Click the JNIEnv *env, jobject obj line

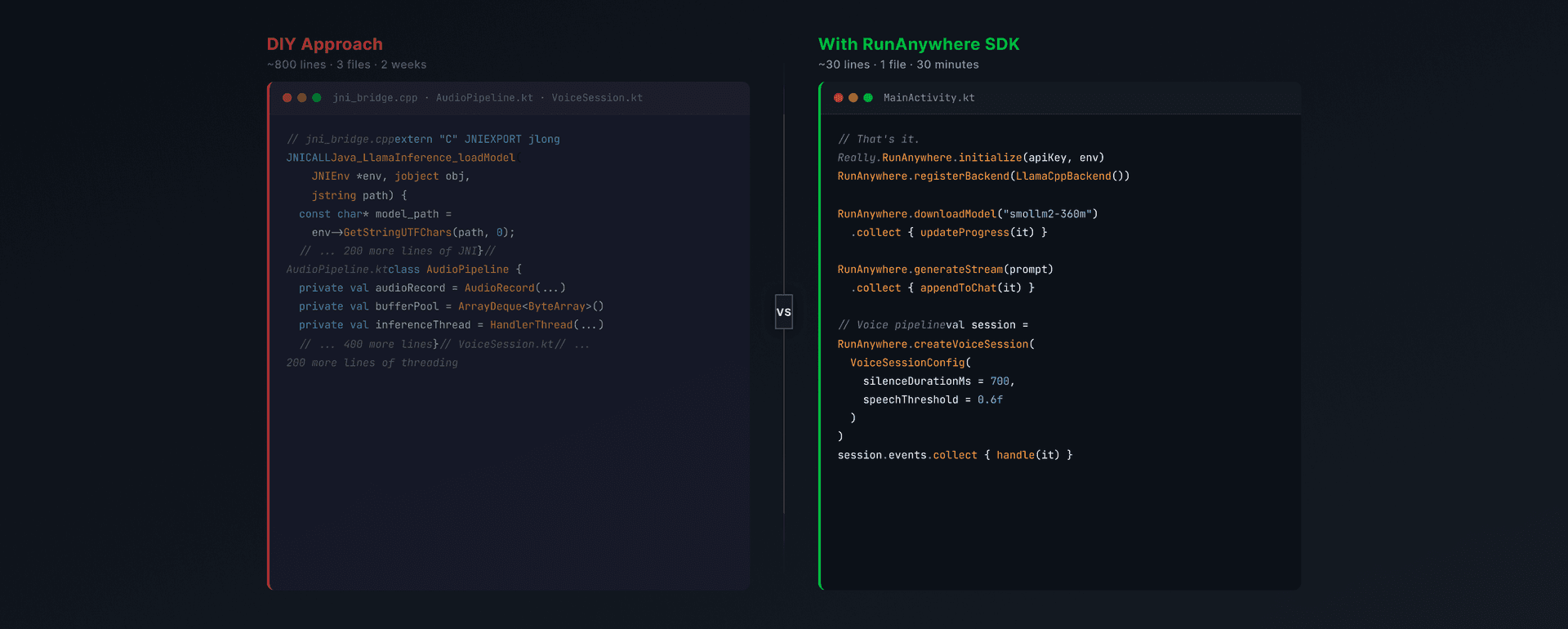[x=390, y=176]
